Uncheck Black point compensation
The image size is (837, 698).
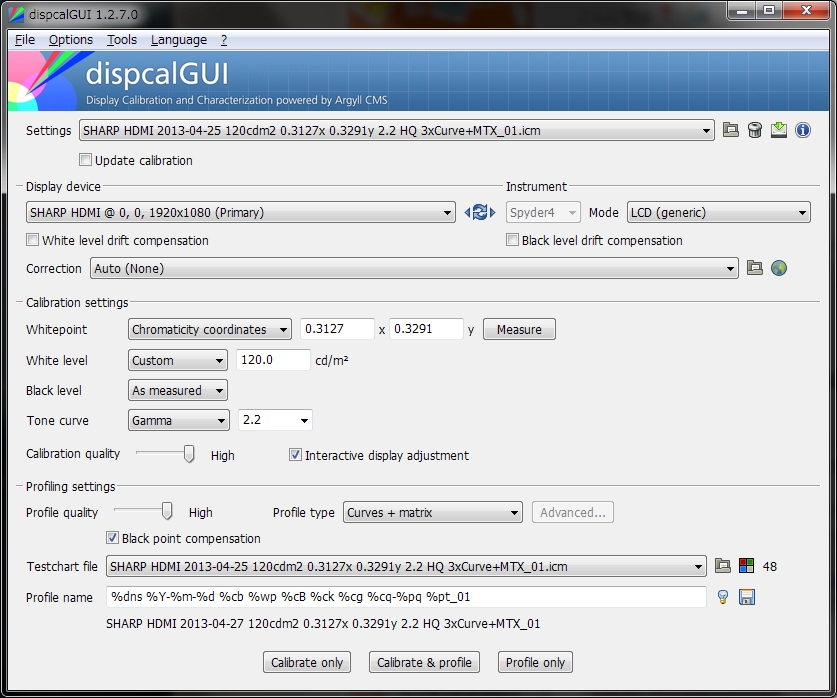tap(112, 537)
